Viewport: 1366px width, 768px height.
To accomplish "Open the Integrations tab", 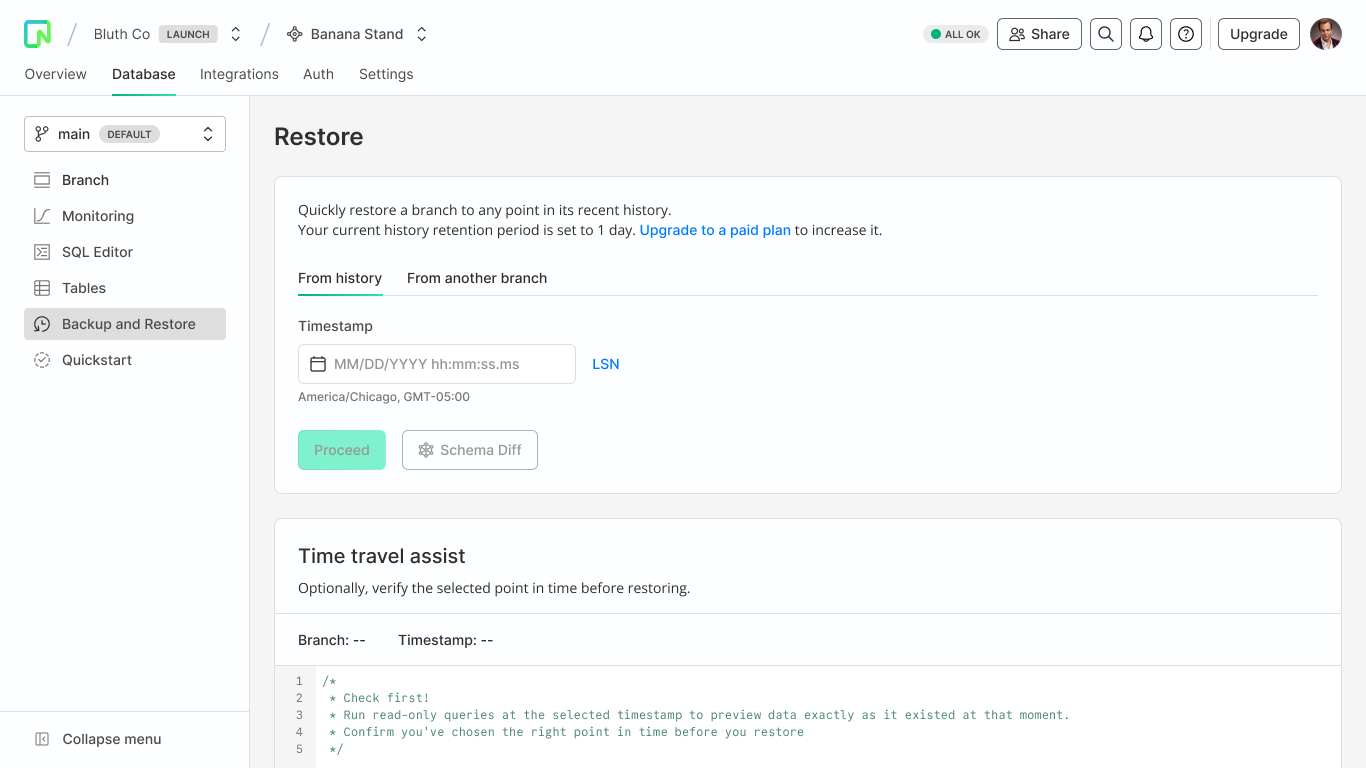I will pos(239,74).
